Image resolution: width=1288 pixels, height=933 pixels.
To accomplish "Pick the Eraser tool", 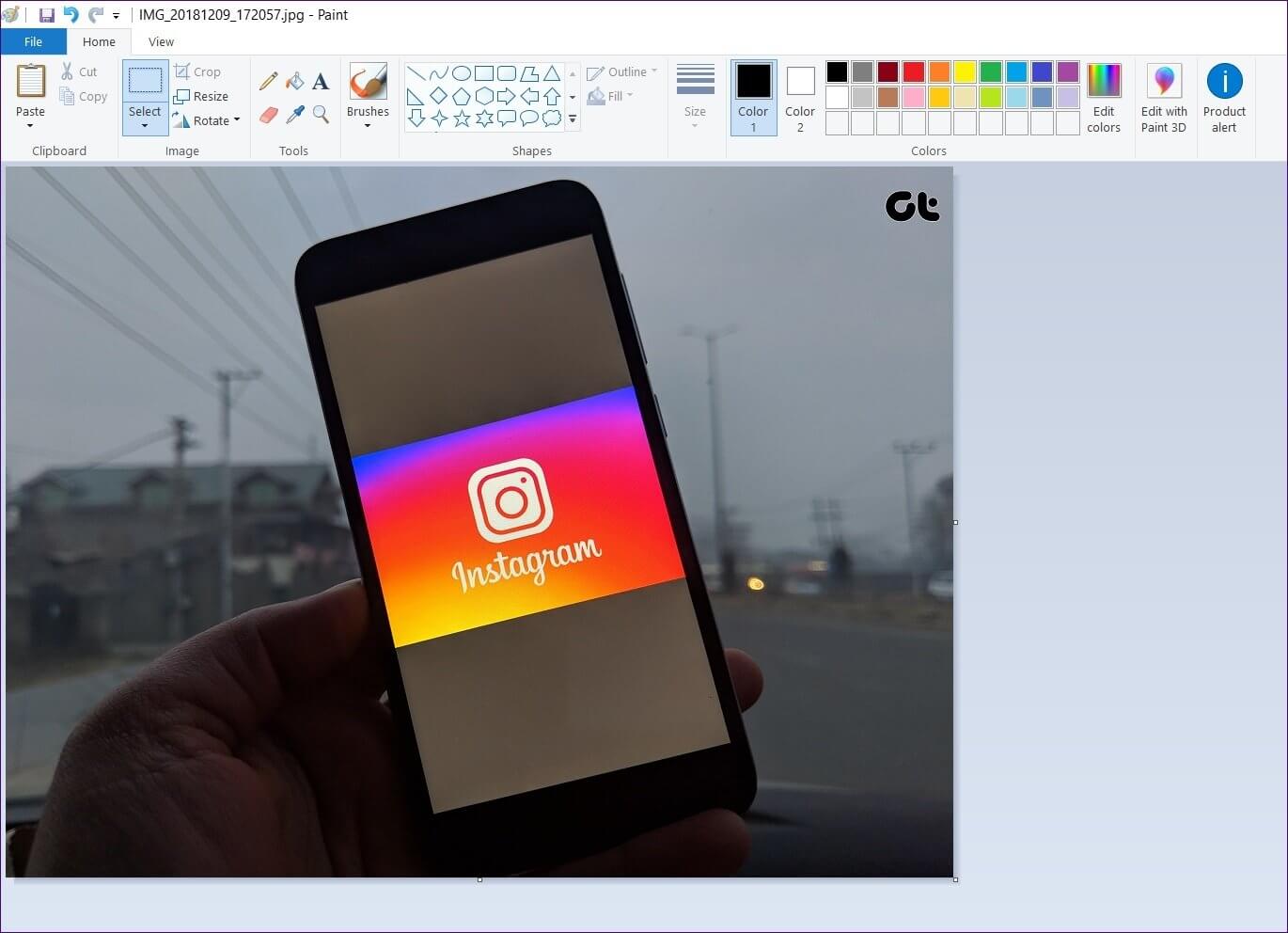I will 269,115.
